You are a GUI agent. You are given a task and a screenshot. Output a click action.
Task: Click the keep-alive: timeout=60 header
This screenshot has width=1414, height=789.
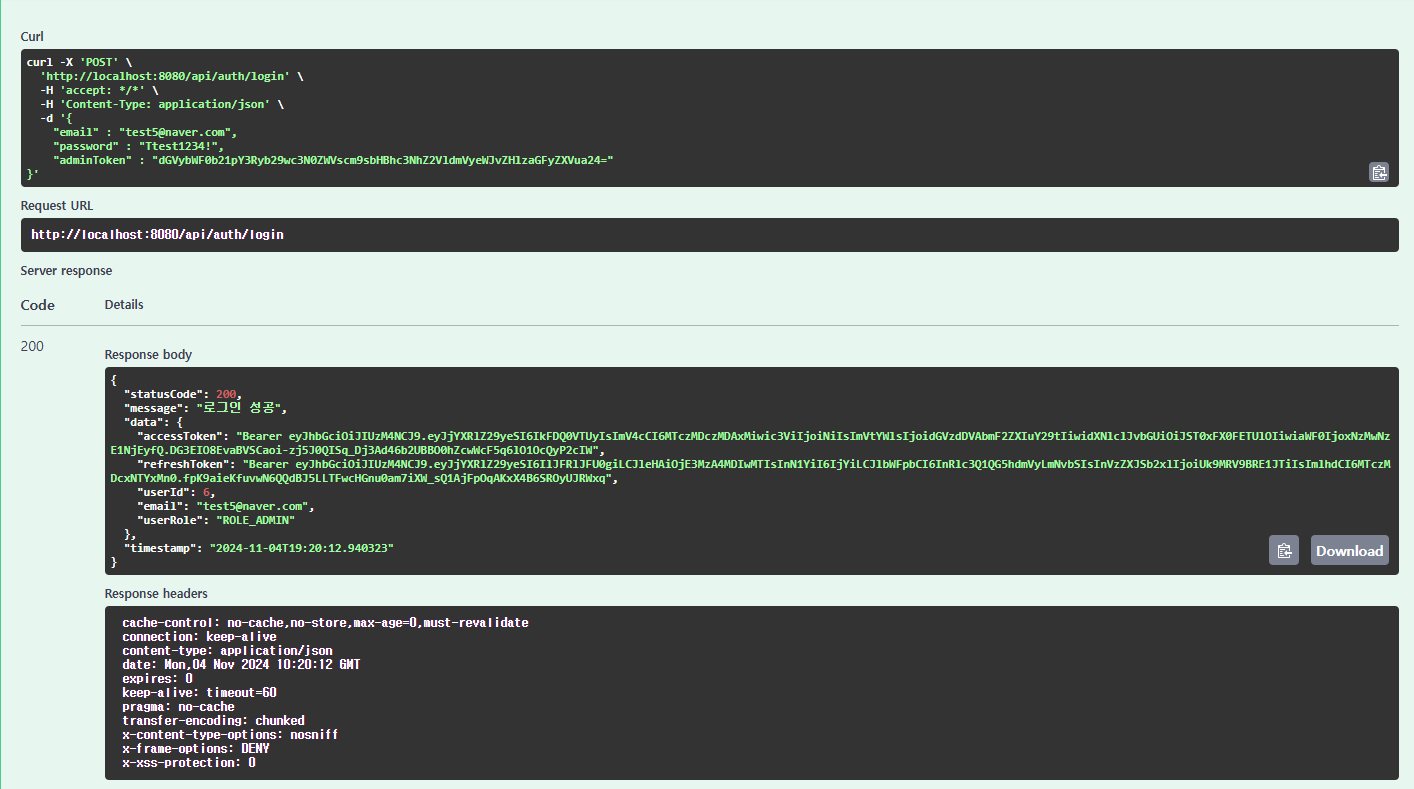(199, 692)
